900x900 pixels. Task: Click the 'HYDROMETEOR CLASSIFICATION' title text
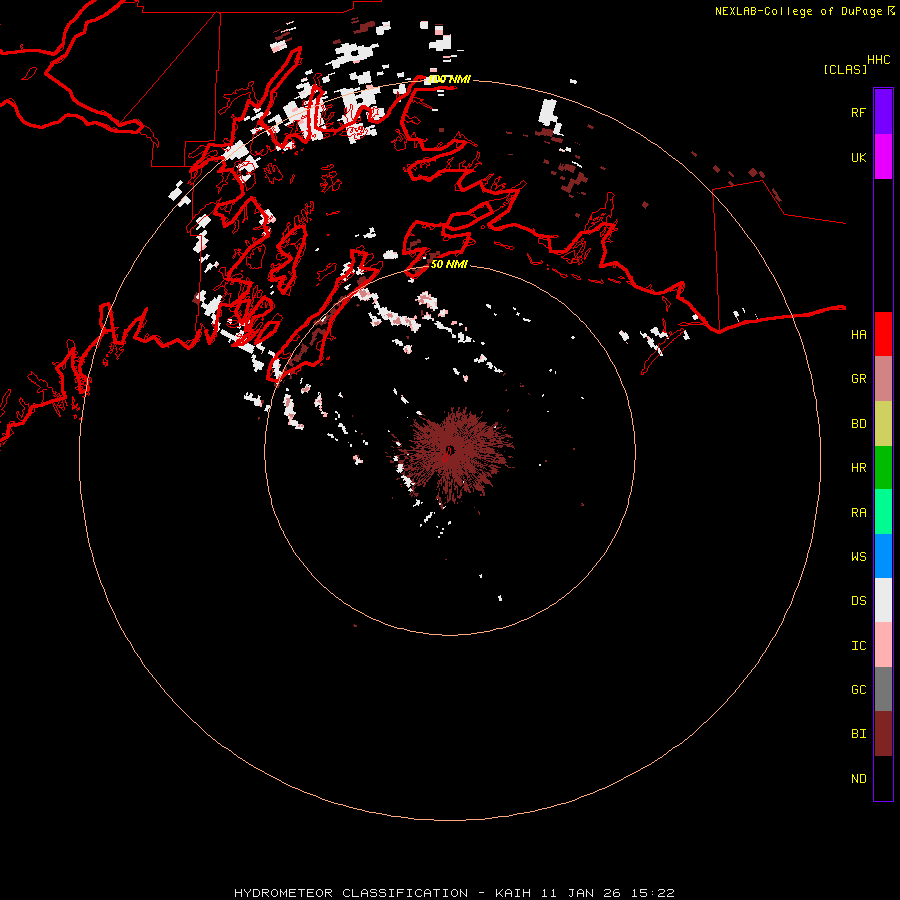click(351, 893)
